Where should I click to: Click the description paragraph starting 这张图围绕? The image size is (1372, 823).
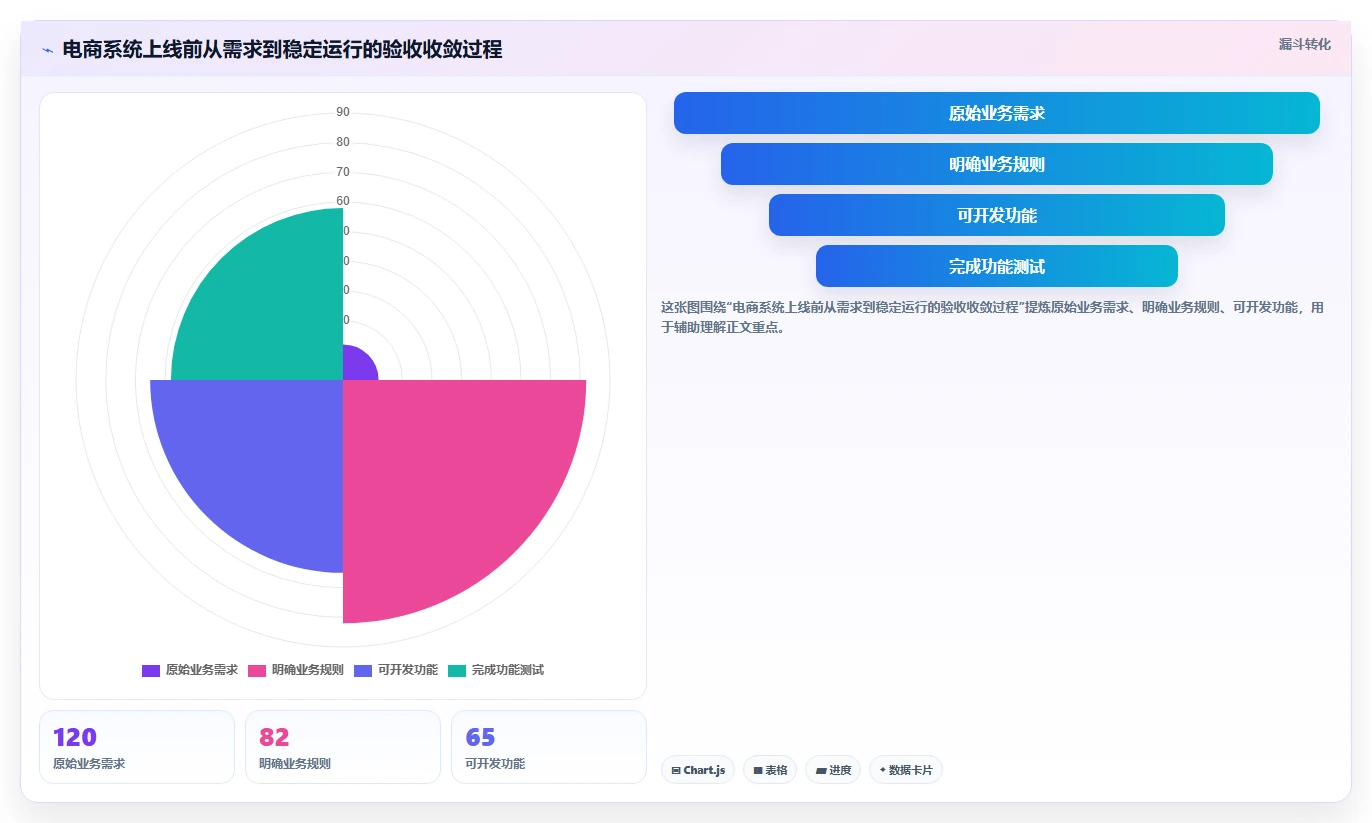(992, 317)
